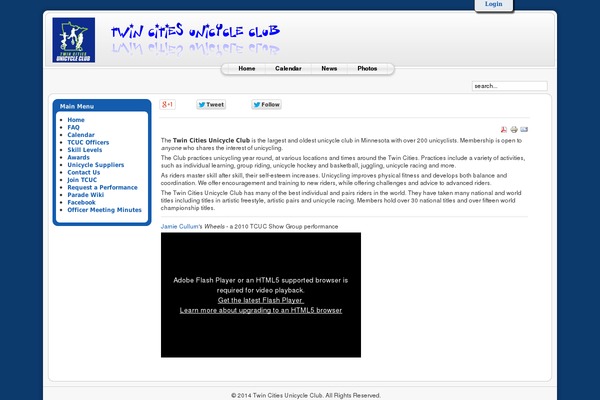Open FAQ in the Main Menu

[x=73, y=127]
